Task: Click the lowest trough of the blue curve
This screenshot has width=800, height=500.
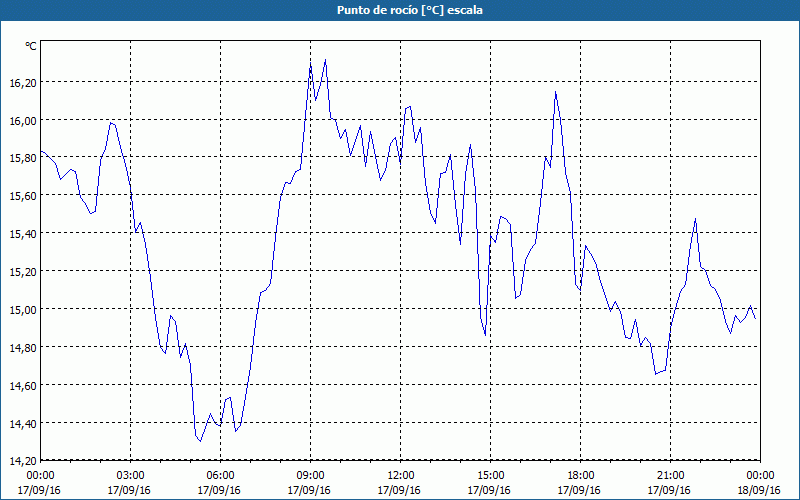Action: point(200,441)
